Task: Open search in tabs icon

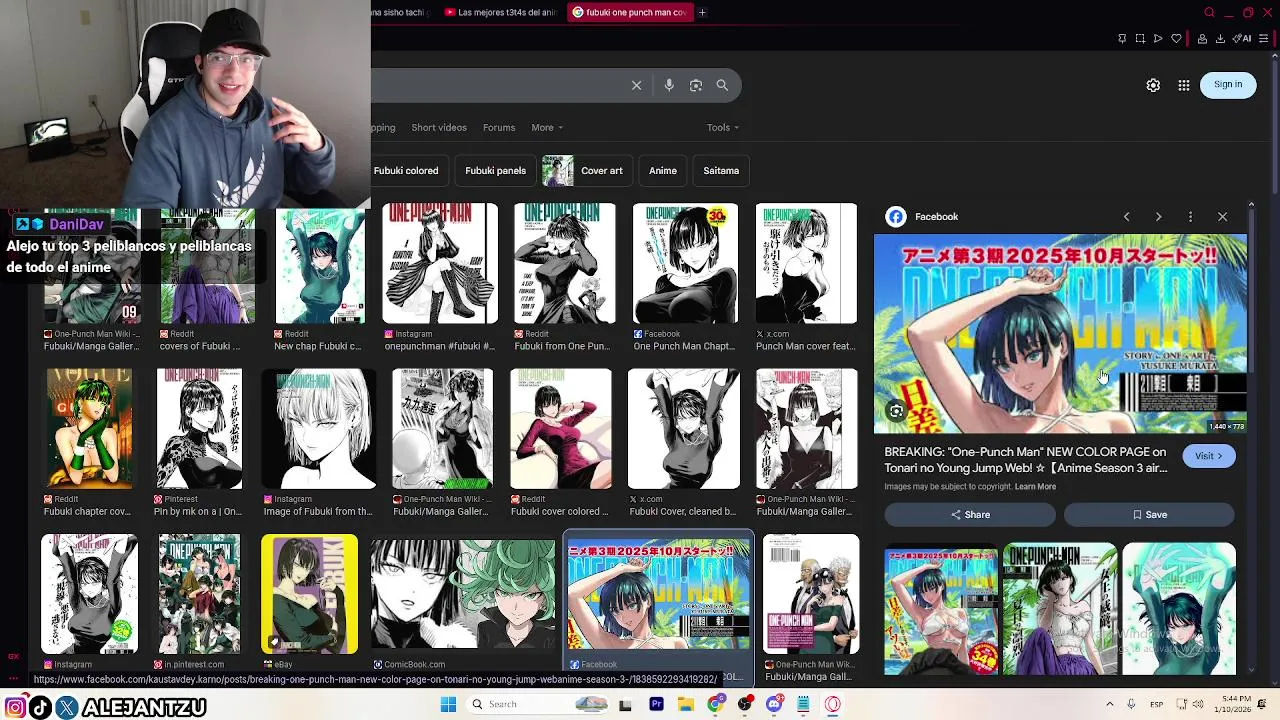Action: pyautogui.click(x=1209, y=12)
